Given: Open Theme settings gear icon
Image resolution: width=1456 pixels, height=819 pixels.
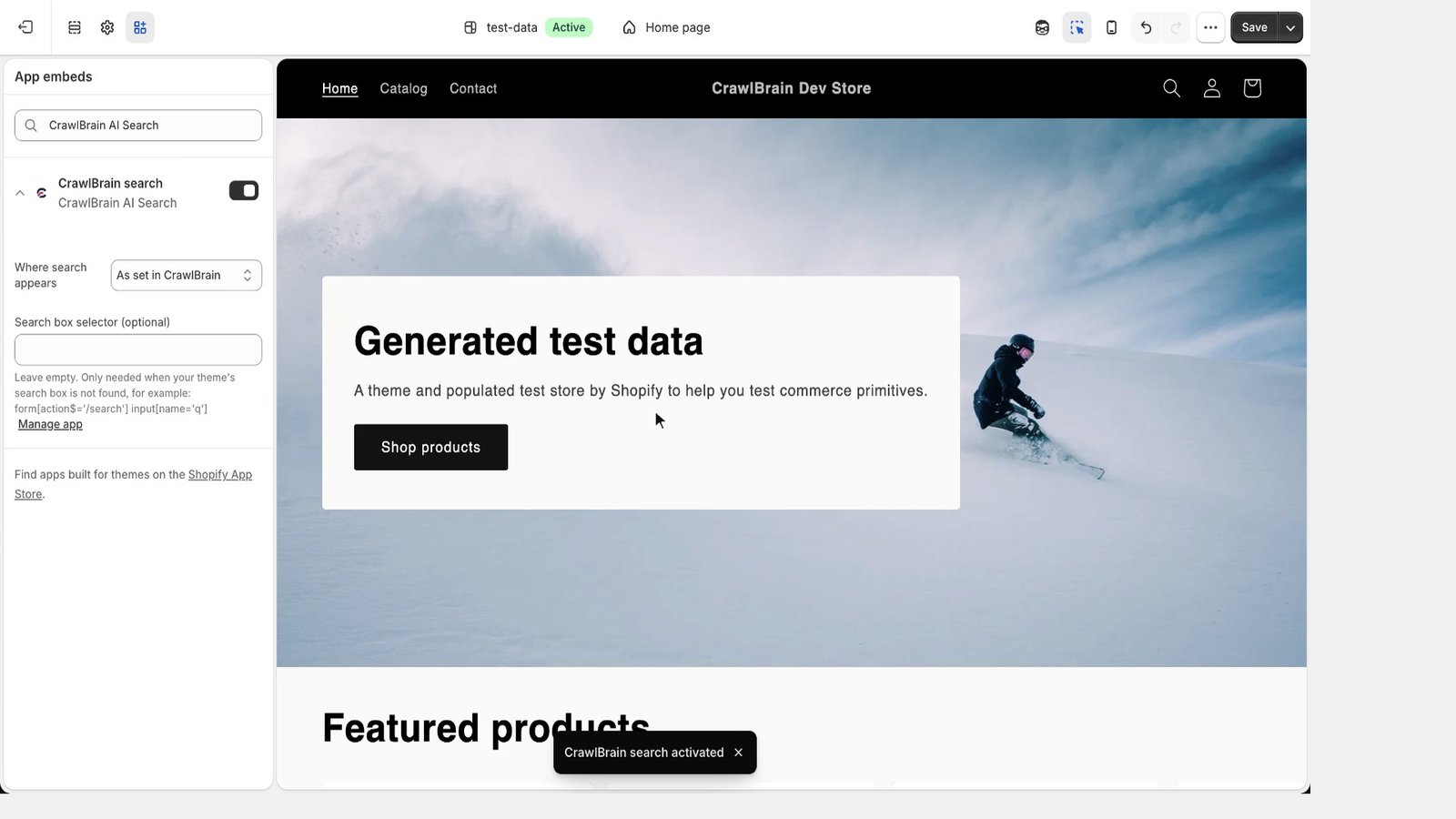Looking at the screenshot, I should pyautogui.click(x=107, y=27).
